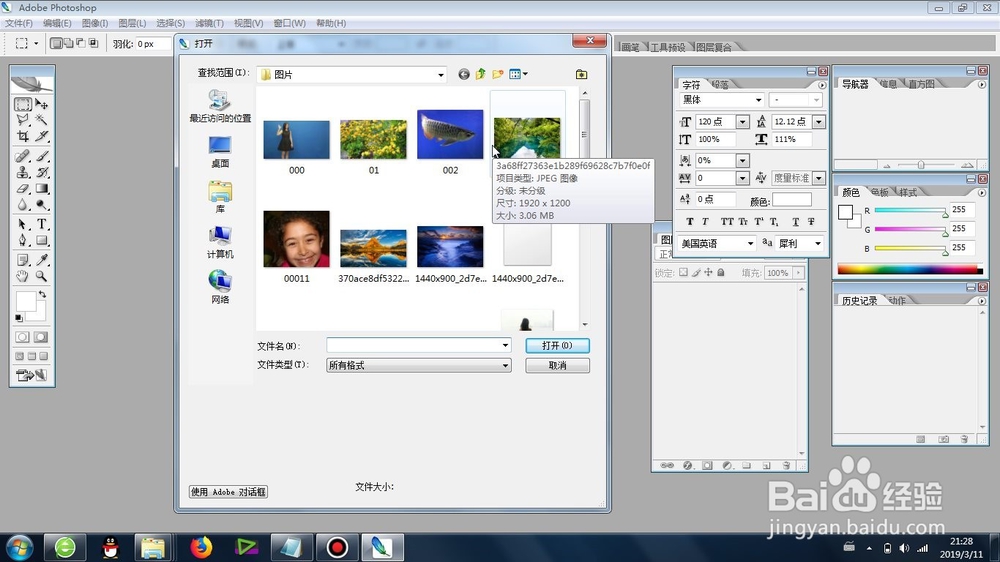Open the 图像(I) menu
Viewport: 1000px width, 562px height.
(94, 23)
